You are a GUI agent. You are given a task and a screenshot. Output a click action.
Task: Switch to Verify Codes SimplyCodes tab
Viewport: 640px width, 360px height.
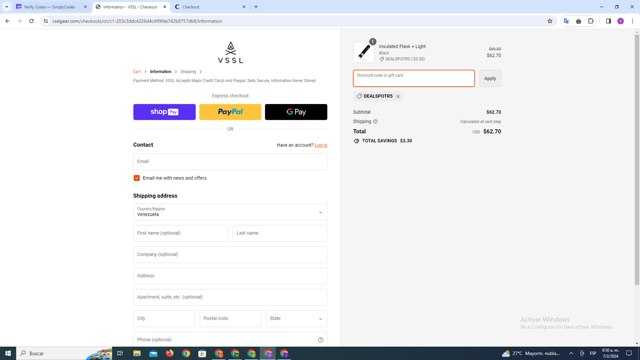(x=50, y=7)
